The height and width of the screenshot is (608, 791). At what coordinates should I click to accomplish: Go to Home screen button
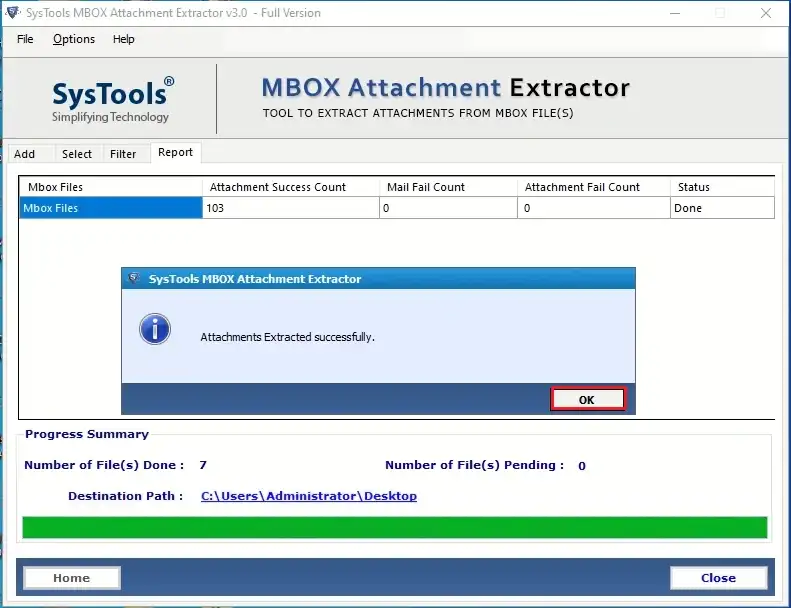coord(72,578)
